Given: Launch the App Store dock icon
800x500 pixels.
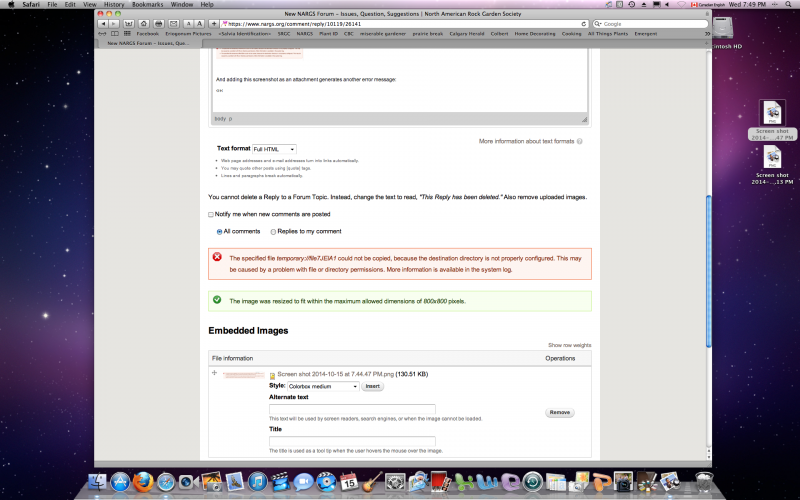Looking at the screenshot, I should coord(122,482).
